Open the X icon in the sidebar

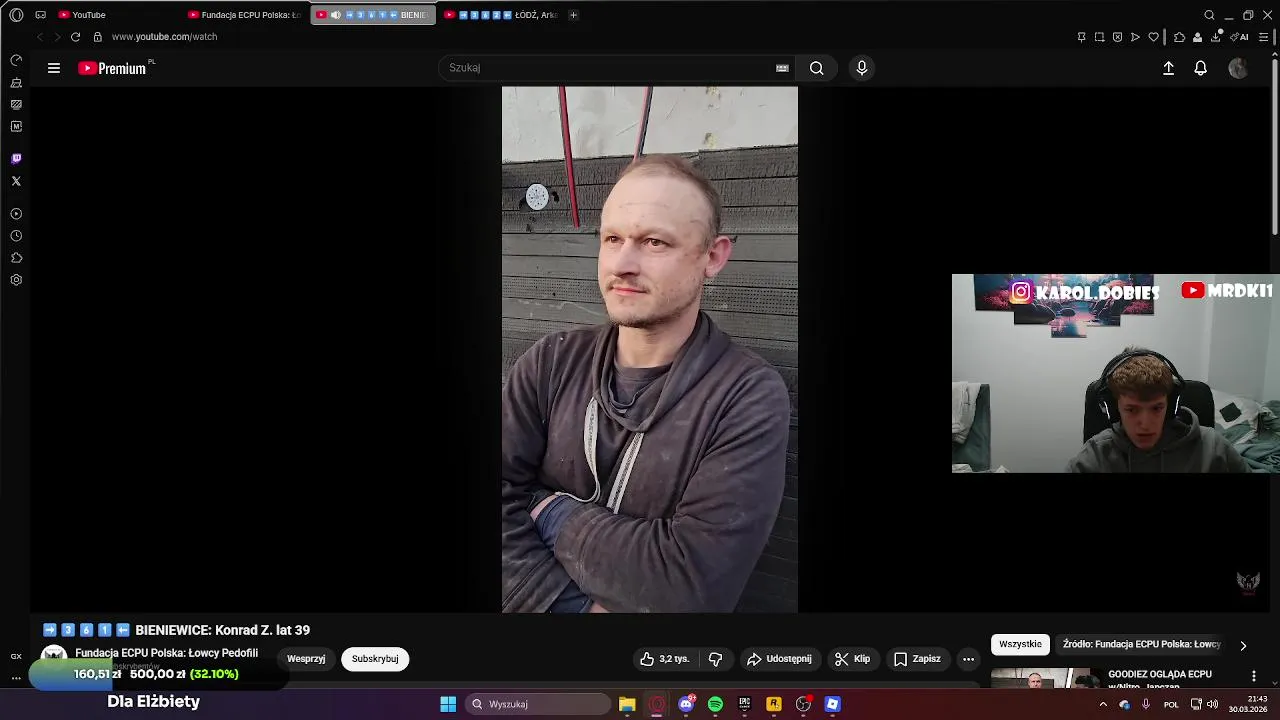(16, 181)
